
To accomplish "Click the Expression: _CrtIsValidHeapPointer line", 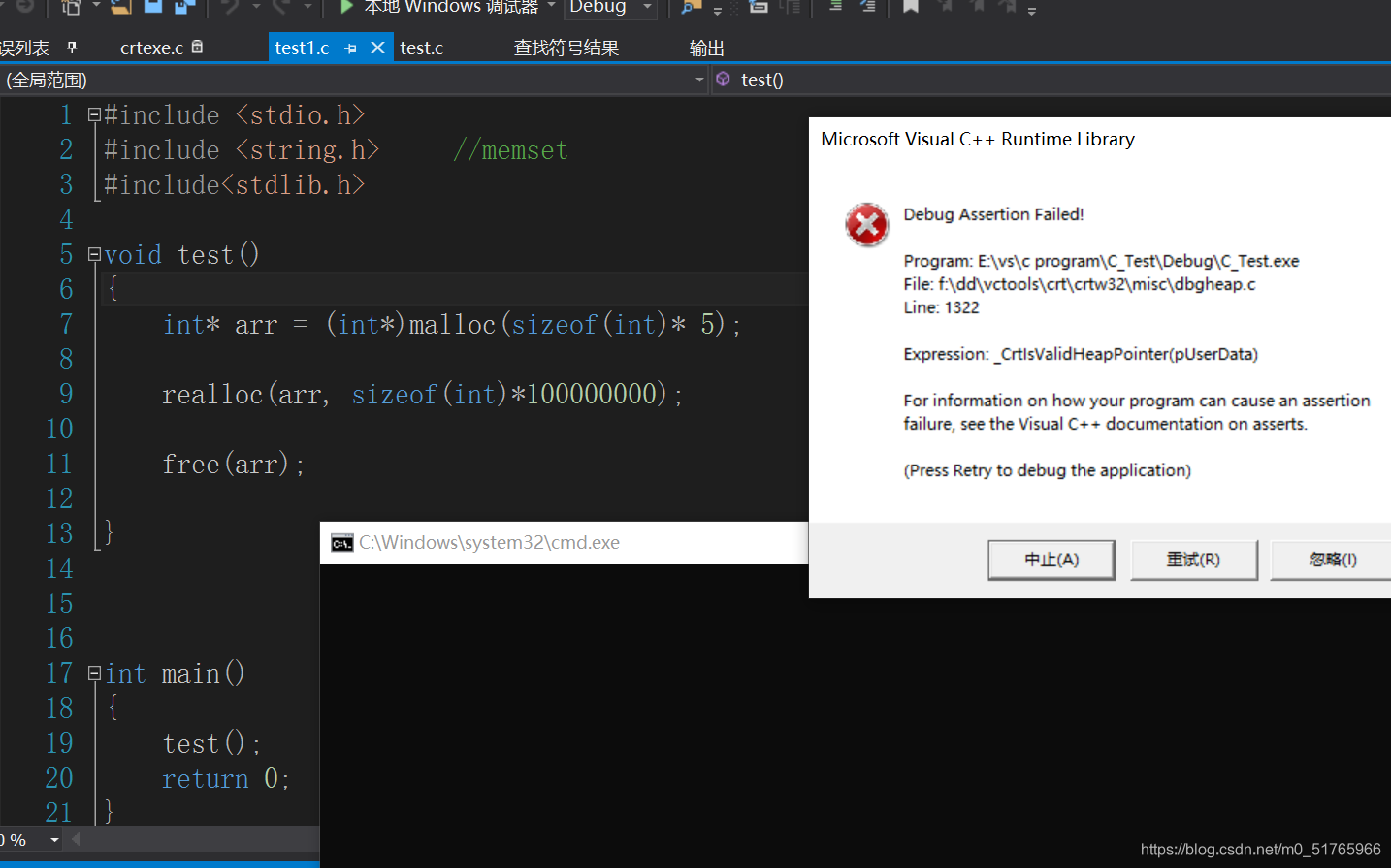I will pos(1081,354).
